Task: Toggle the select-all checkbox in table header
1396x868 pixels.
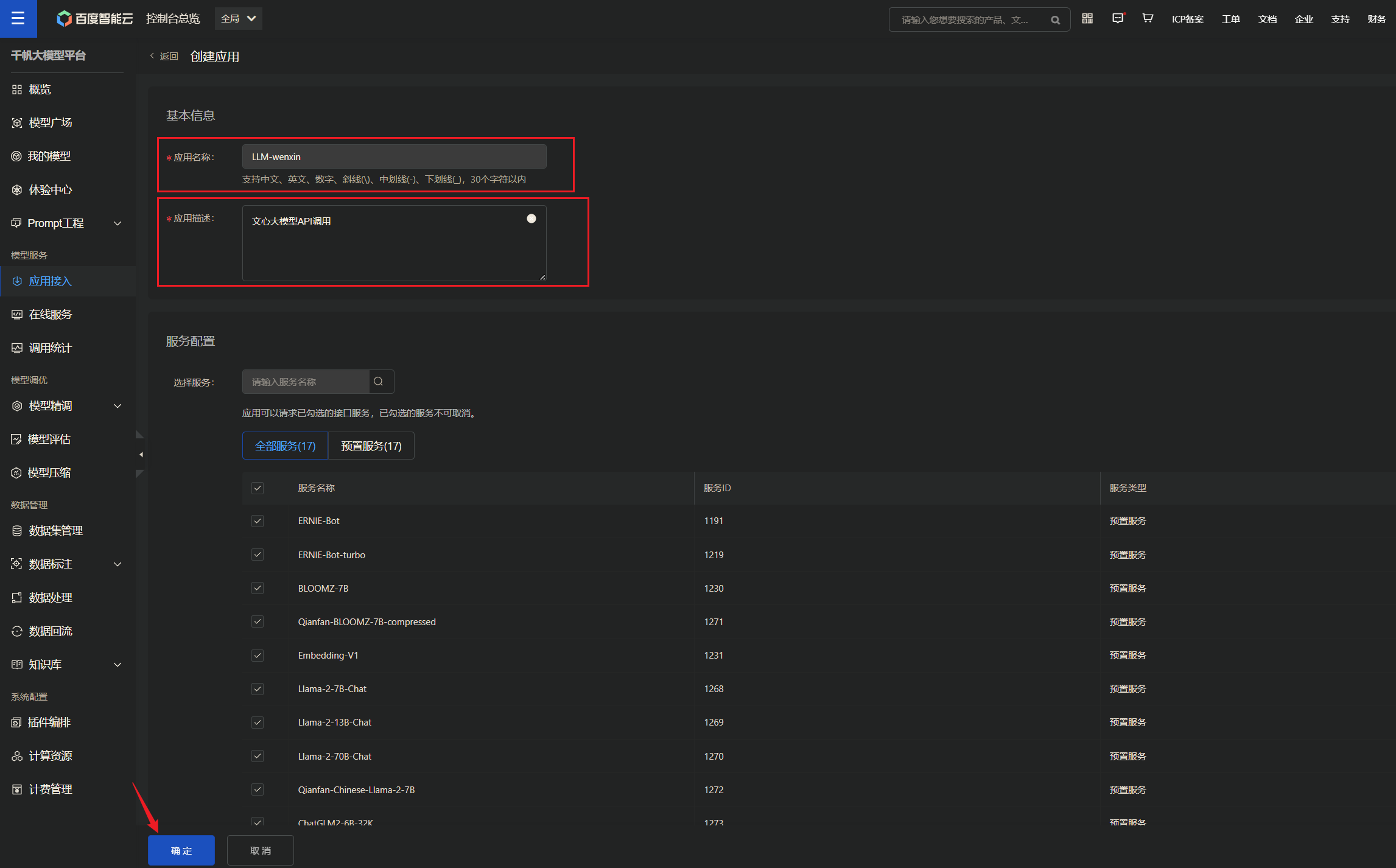Action: tap(258, 488)
